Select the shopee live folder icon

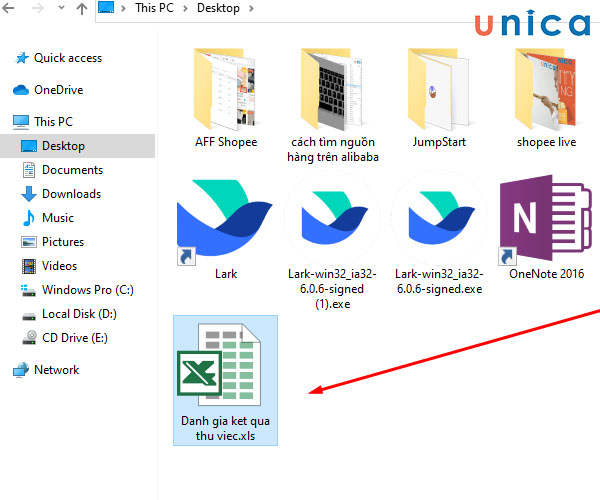click(x=546, y=89)
